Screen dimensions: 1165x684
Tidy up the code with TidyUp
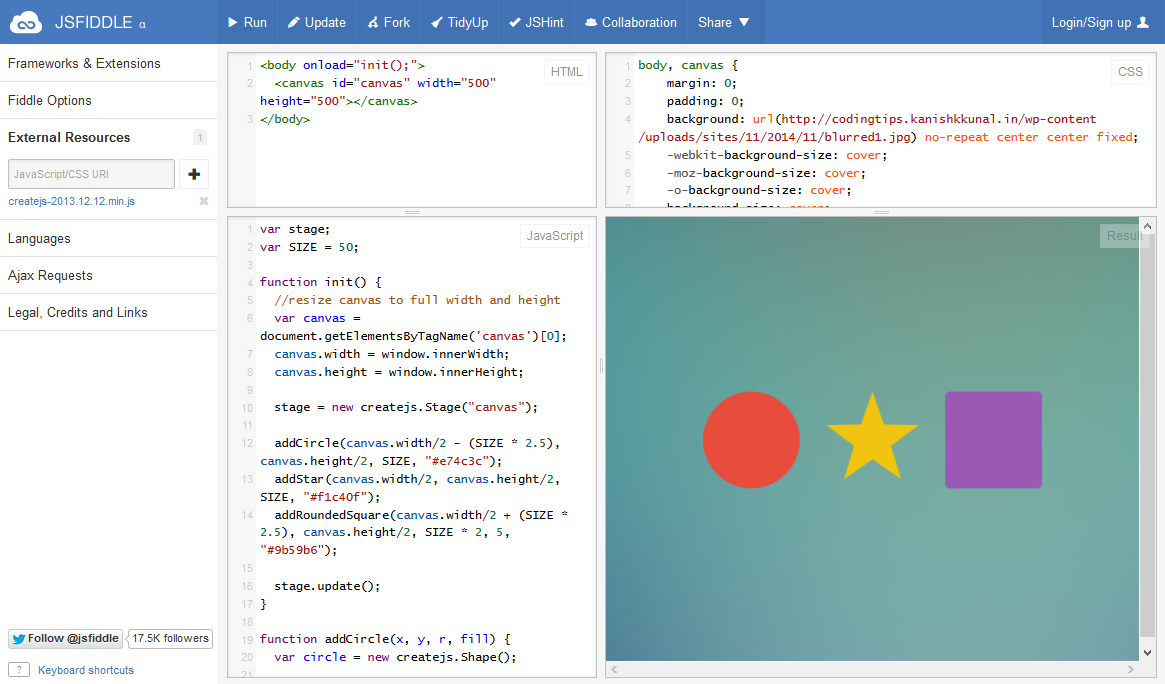click(460, 22)
